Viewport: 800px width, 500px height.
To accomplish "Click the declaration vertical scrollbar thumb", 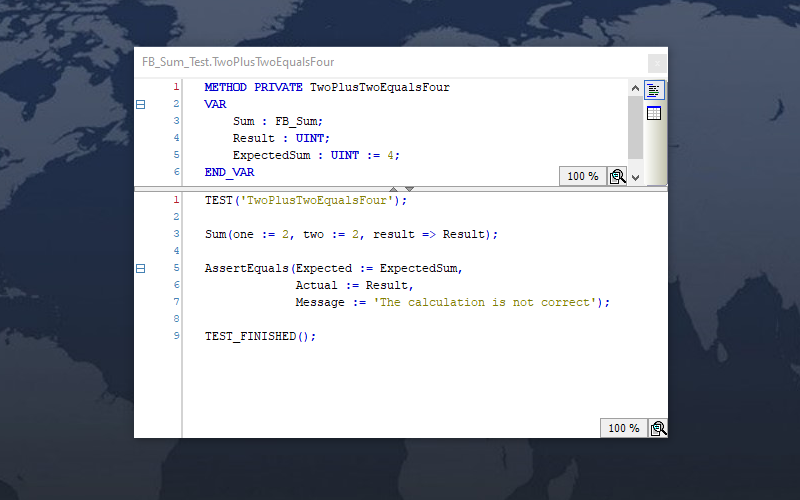I will pos(635,125).
